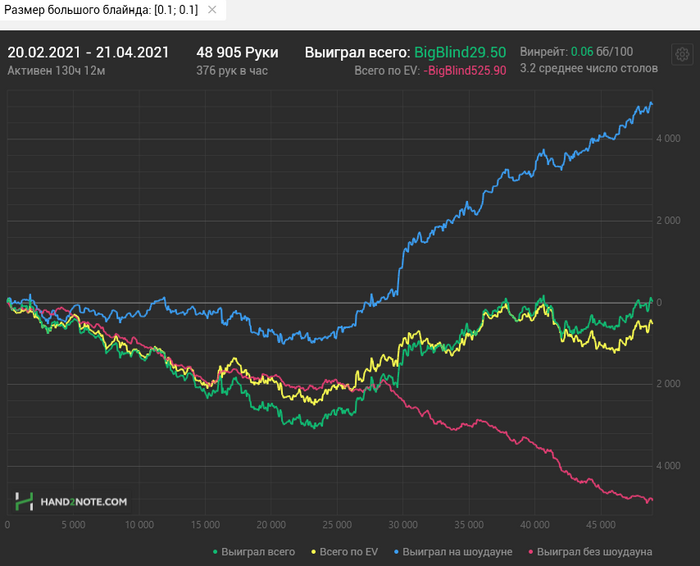Click the "376 рук в час" text

click(x=232, y=71)
